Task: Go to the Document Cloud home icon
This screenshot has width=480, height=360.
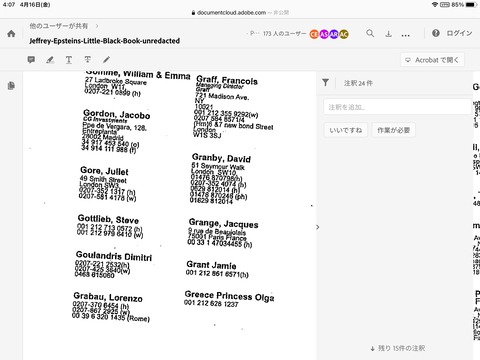Action: point(11,34)
